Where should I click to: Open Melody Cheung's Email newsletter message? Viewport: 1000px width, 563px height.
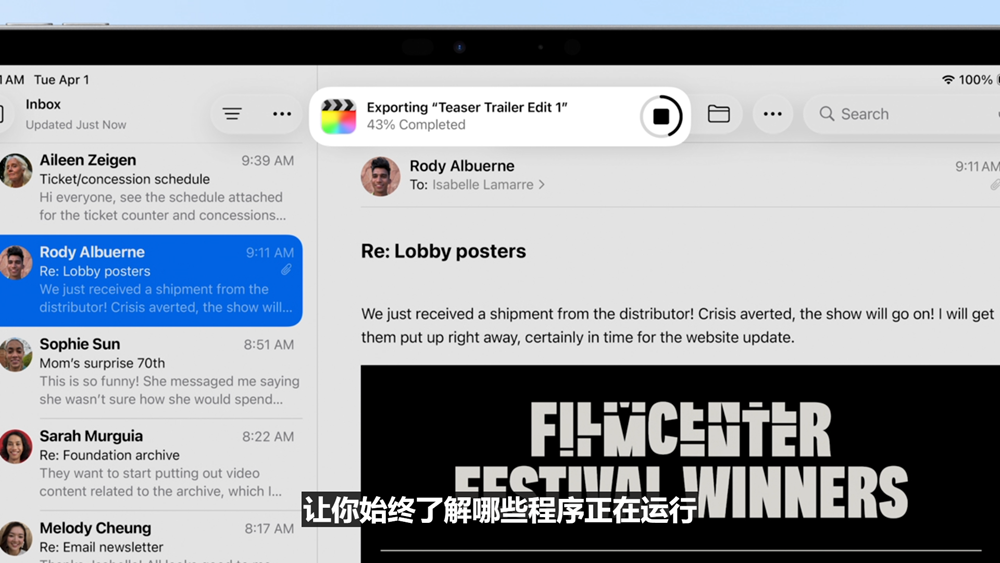pos(151,539)
